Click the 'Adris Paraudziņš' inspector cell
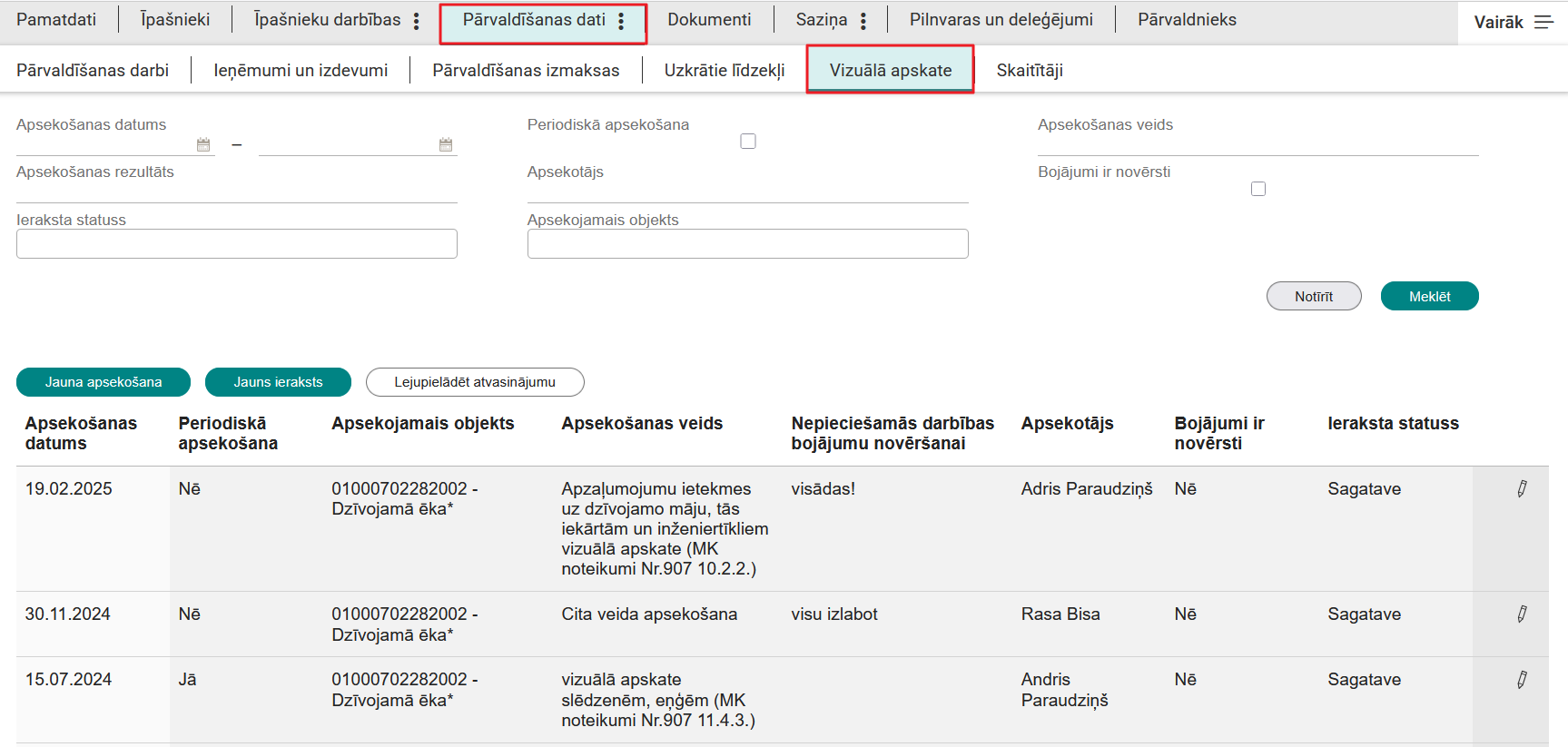This screenshot has height=747, width=1568. point(1087,489)
